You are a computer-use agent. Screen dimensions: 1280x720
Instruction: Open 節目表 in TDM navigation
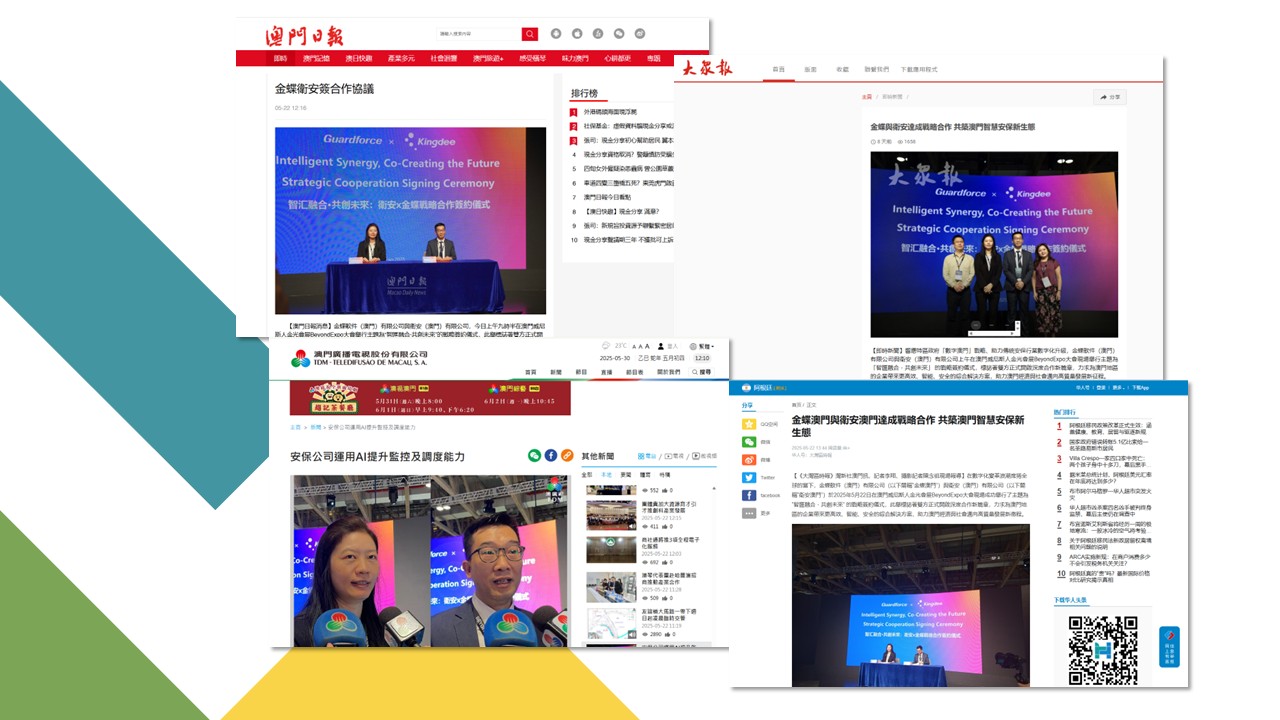[634, 371]
